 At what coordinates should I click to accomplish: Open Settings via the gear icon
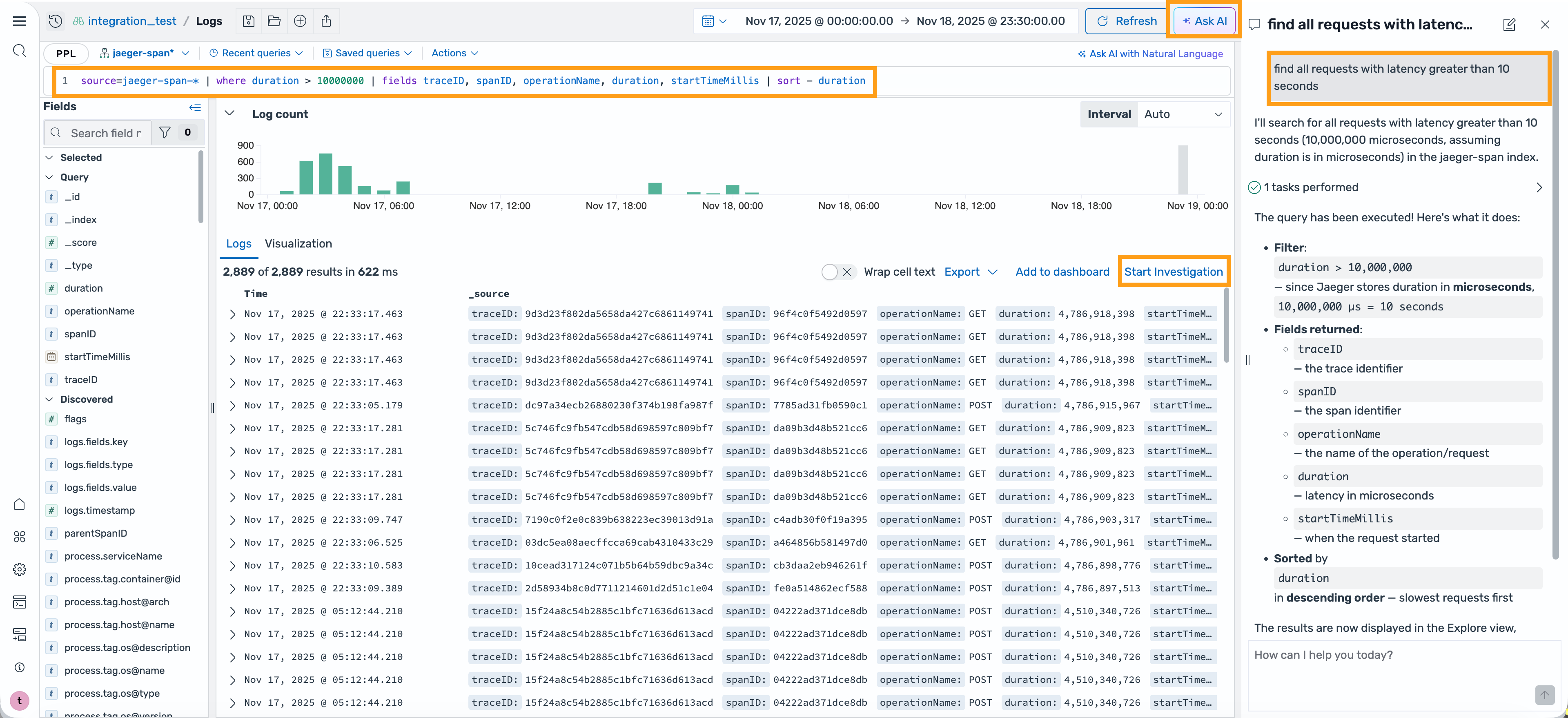[x=20, y=569]
